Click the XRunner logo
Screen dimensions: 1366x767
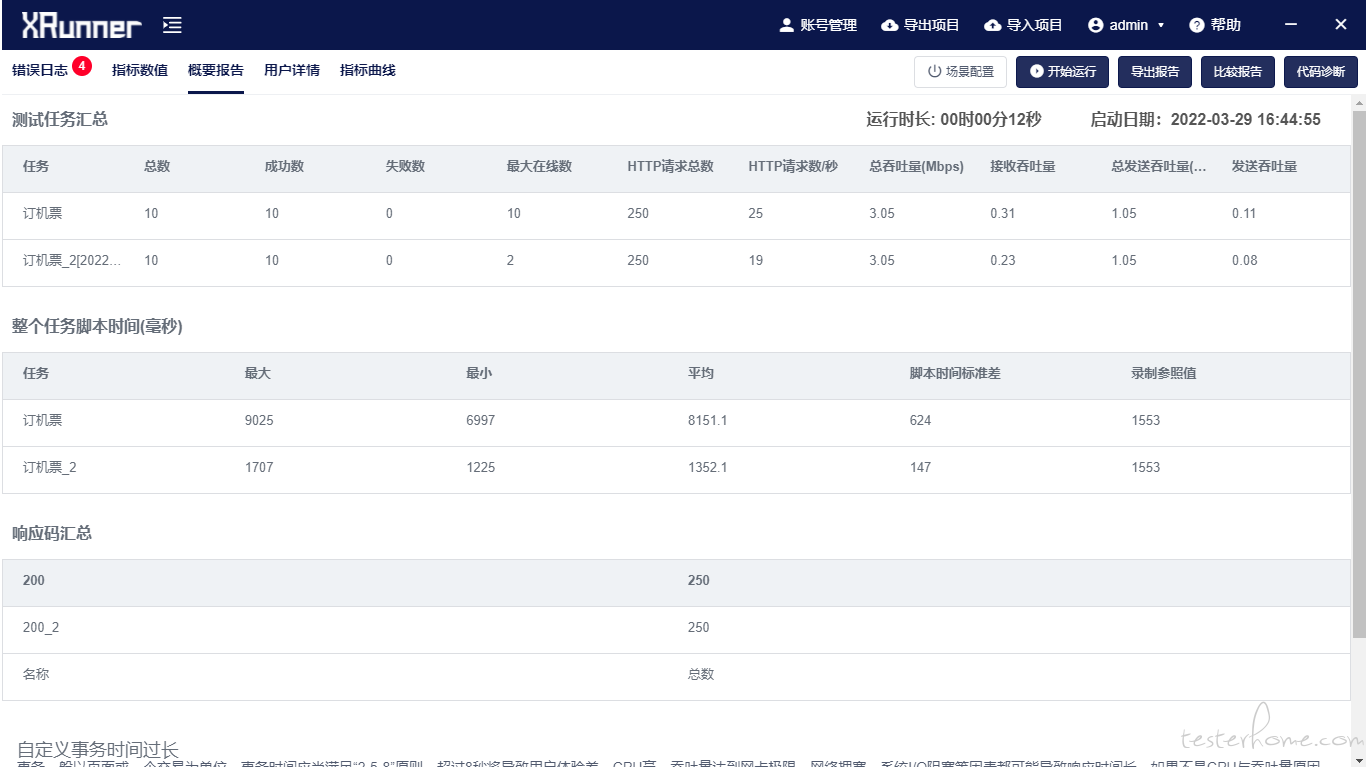click(x=82, y=26)
